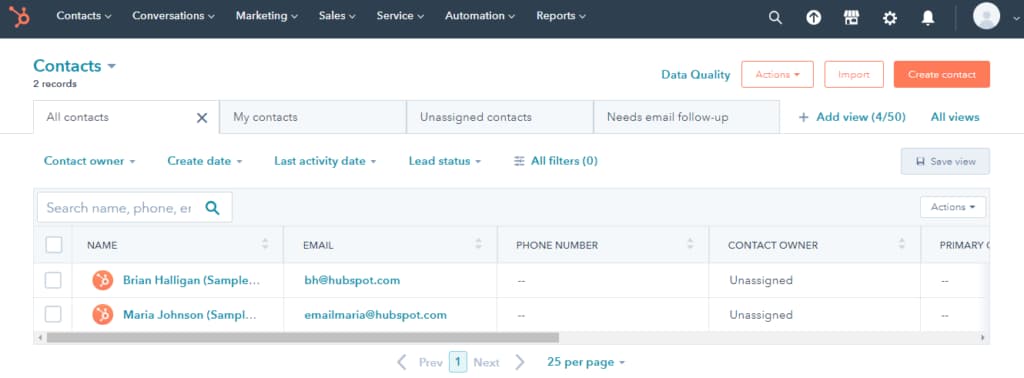The image size is (1024, 378).
Task: Tick the select-all contacts checkbox
Action: tap(54, 245)
